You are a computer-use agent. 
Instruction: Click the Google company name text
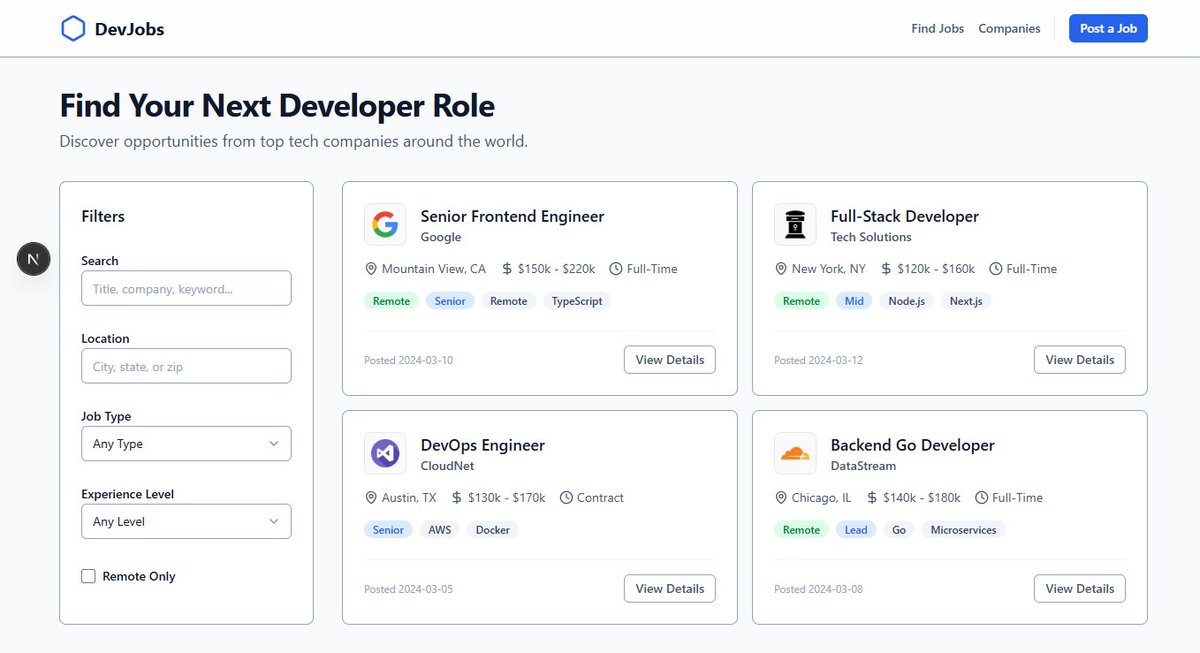pyautogui.click(x=441, y=238)
